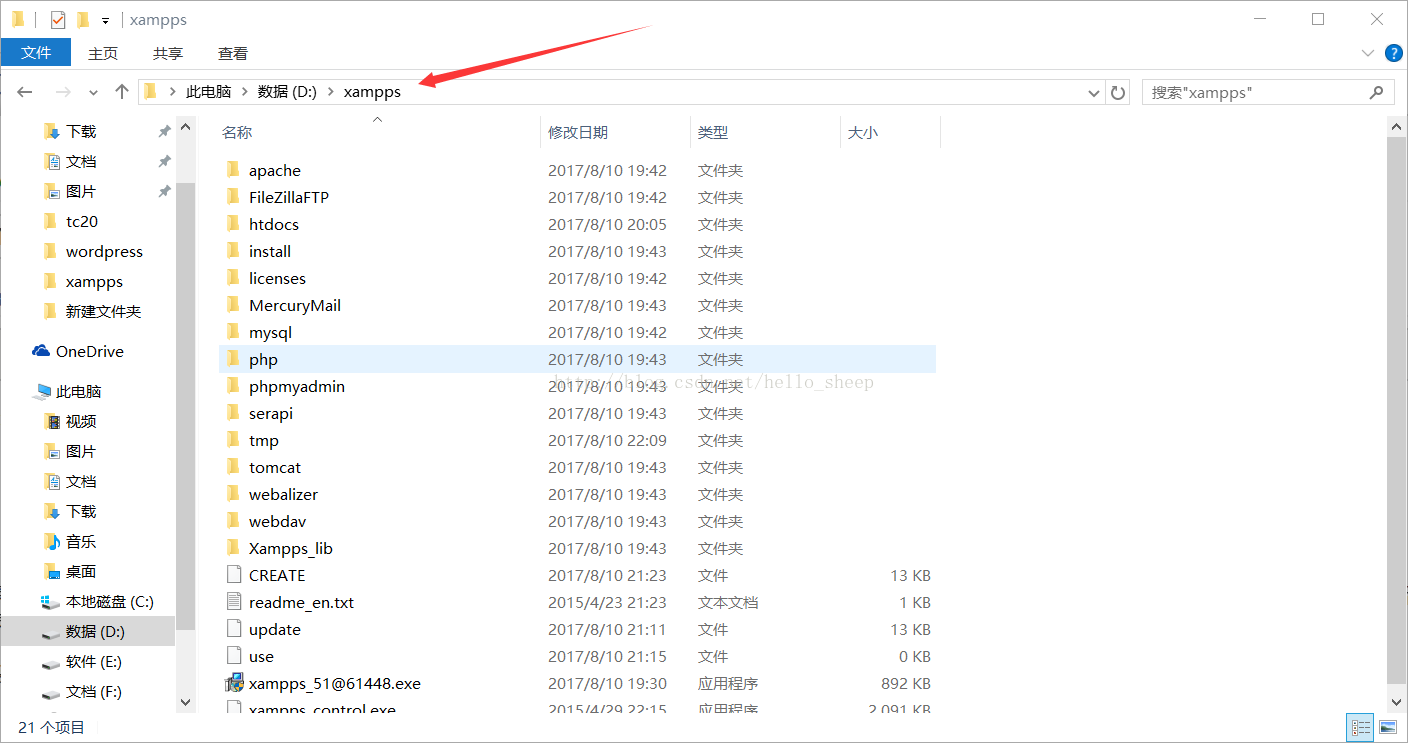Open the 文件 menu tab
The image size is (1408, 743).
(x=36, y=53)
